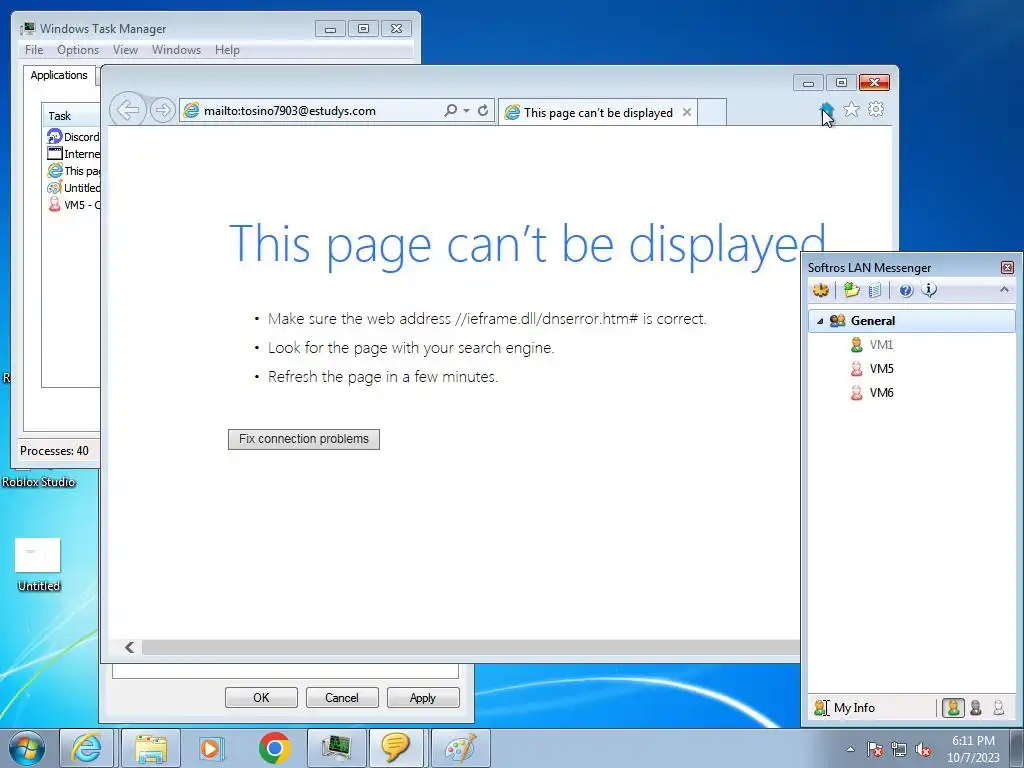Open My Info in Softros Messenger
Image resolution: width=1024 pixels, height=768 pixels.
coord(844,707)
